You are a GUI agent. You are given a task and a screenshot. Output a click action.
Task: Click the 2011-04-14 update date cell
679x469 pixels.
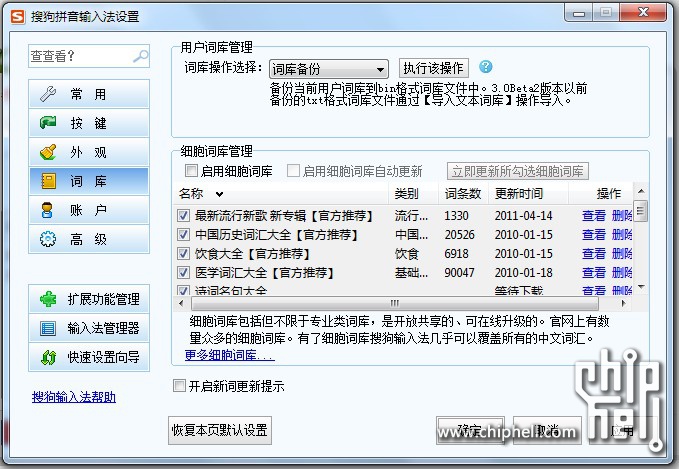(x=524, y=215)
